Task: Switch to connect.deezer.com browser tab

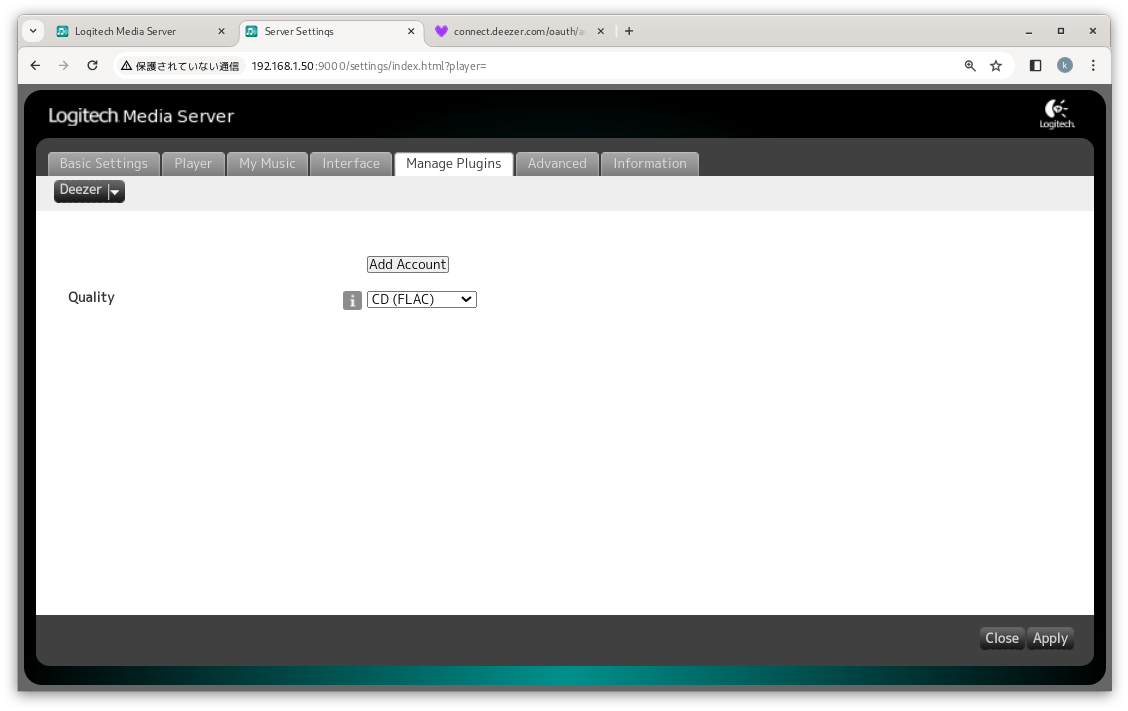Action: pos(519,31)
